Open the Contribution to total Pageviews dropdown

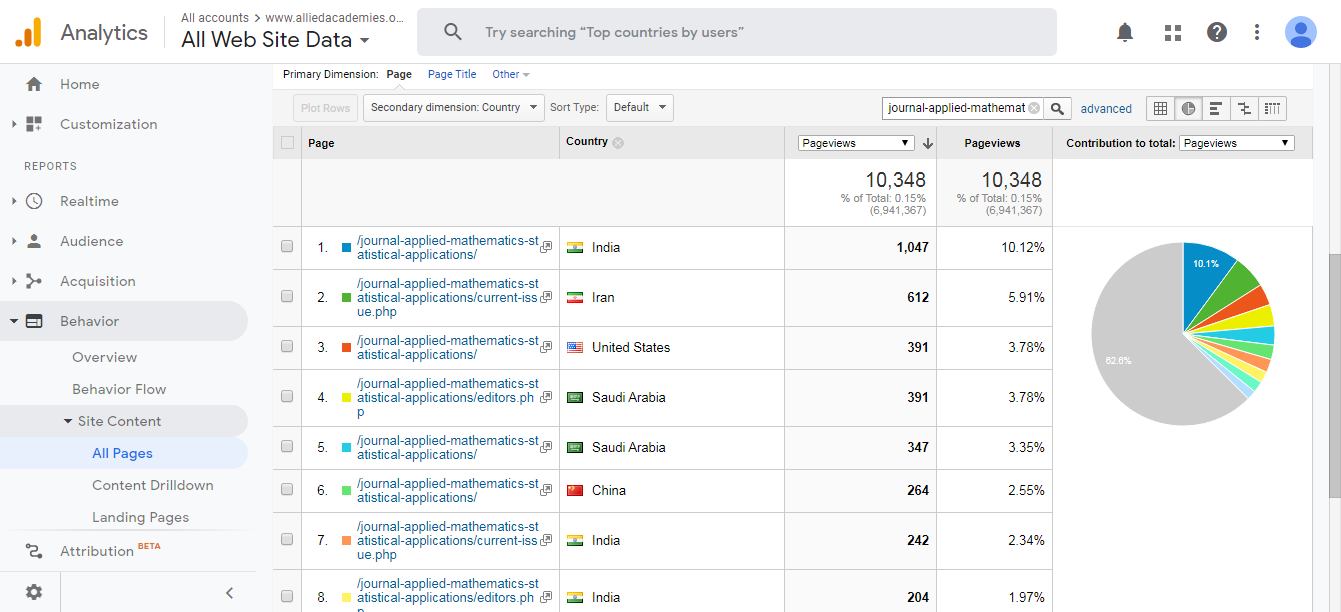click(1236, 143)
